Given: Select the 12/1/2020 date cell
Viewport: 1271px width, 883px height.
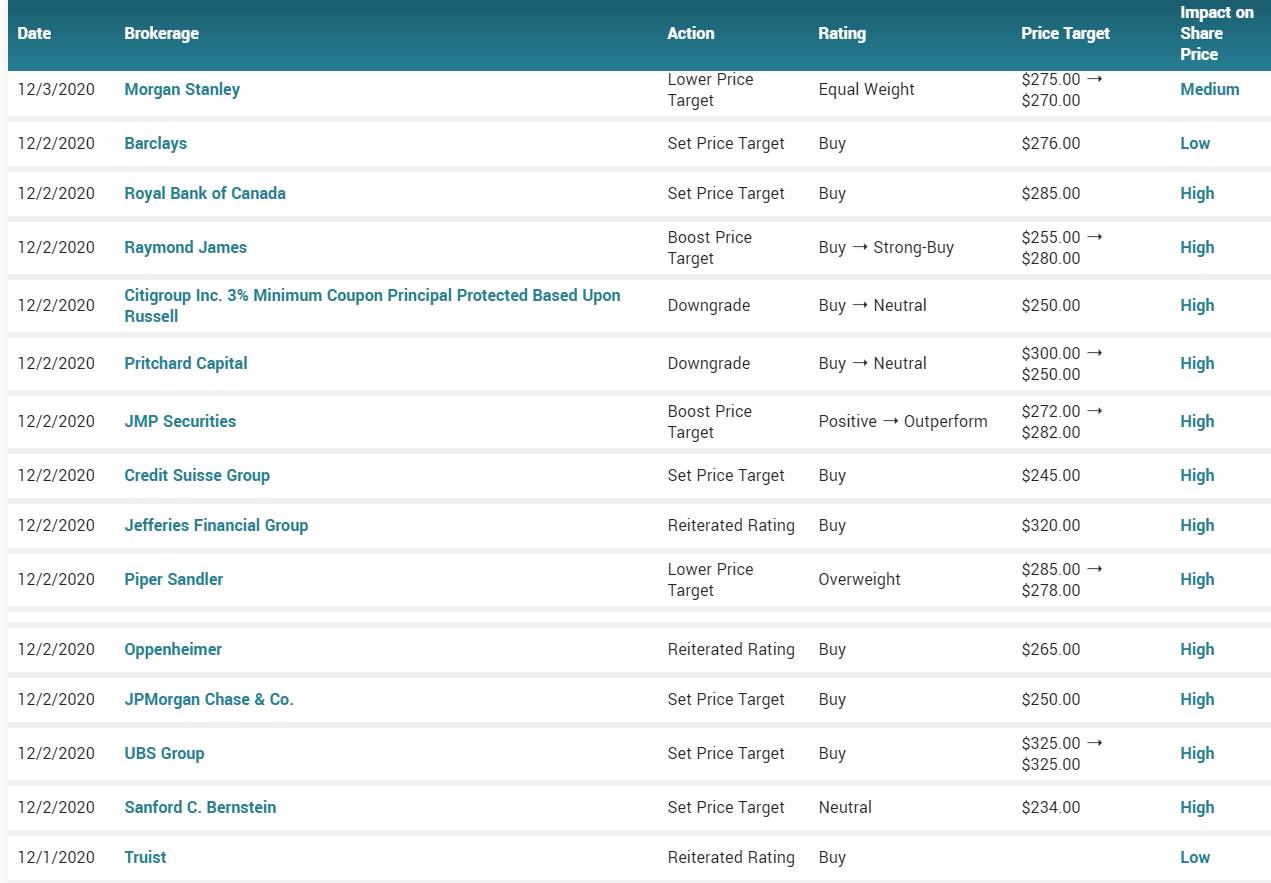Looking at the screenshot, I should (x=56, y=857).
